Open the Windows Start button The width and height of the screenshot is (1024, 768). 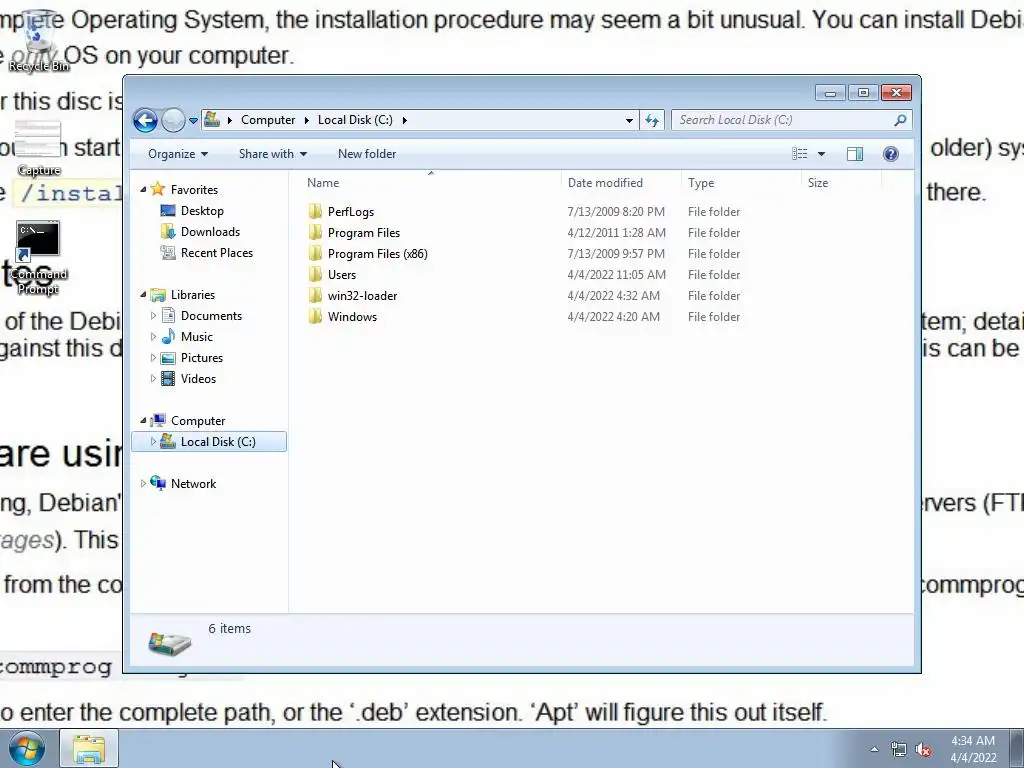pos(26,748)
